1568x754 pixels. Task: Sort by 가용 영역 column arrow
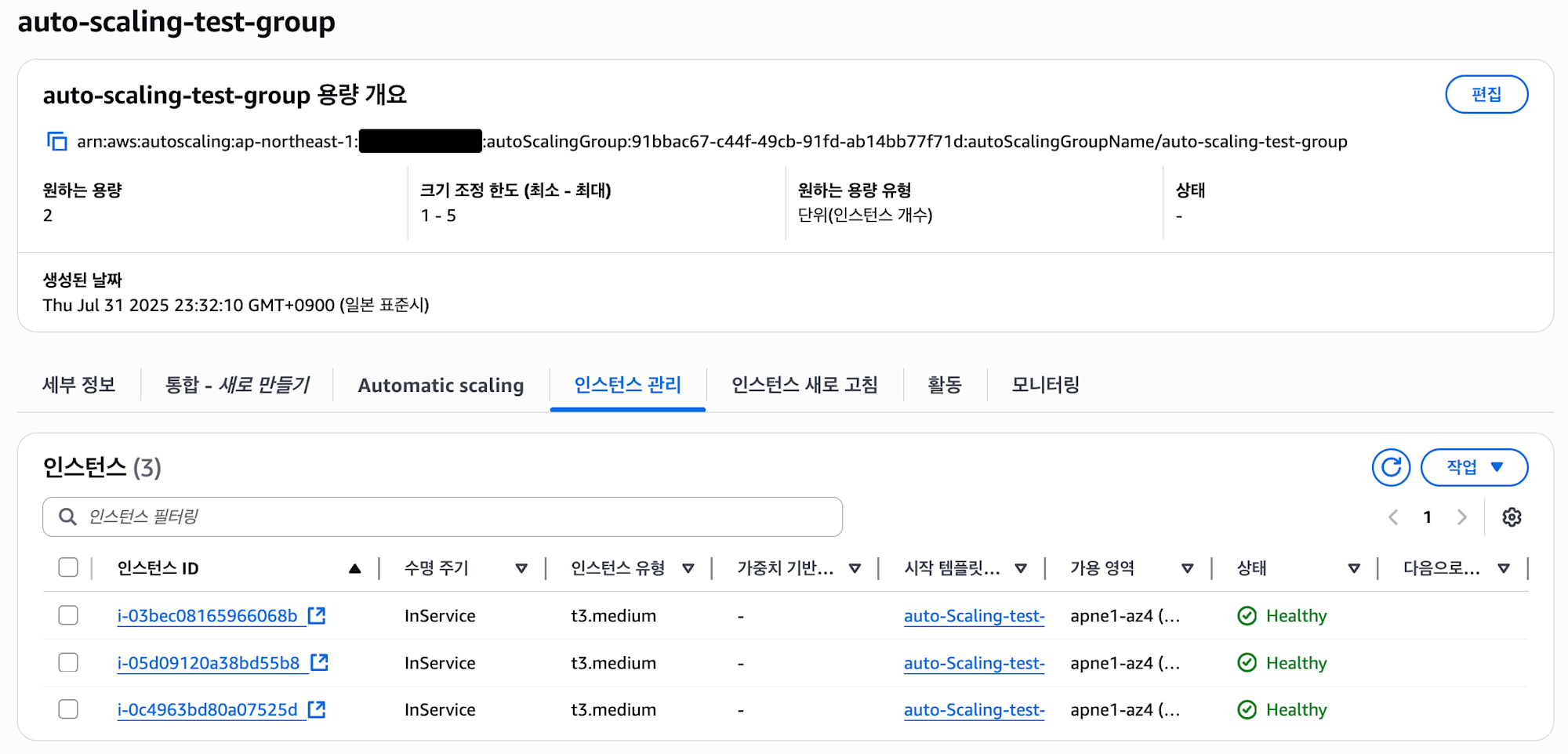click(1188, 569)
